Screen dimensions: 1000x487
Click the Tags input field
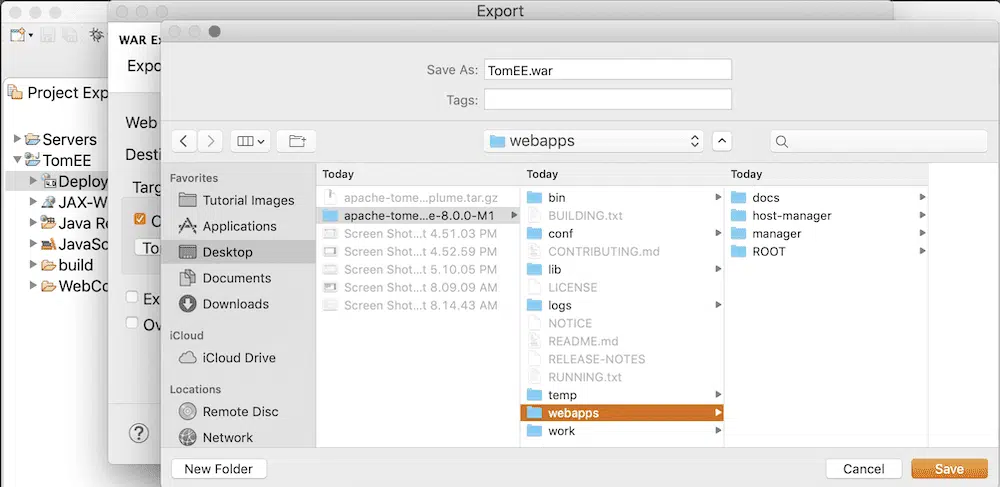click(x=607, y=99)
